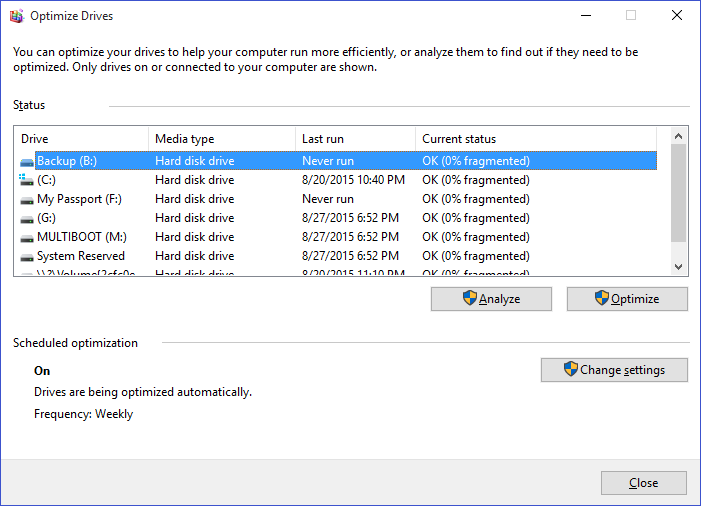Select the My Passport (F:) row's Never run cell

[328, 199]
